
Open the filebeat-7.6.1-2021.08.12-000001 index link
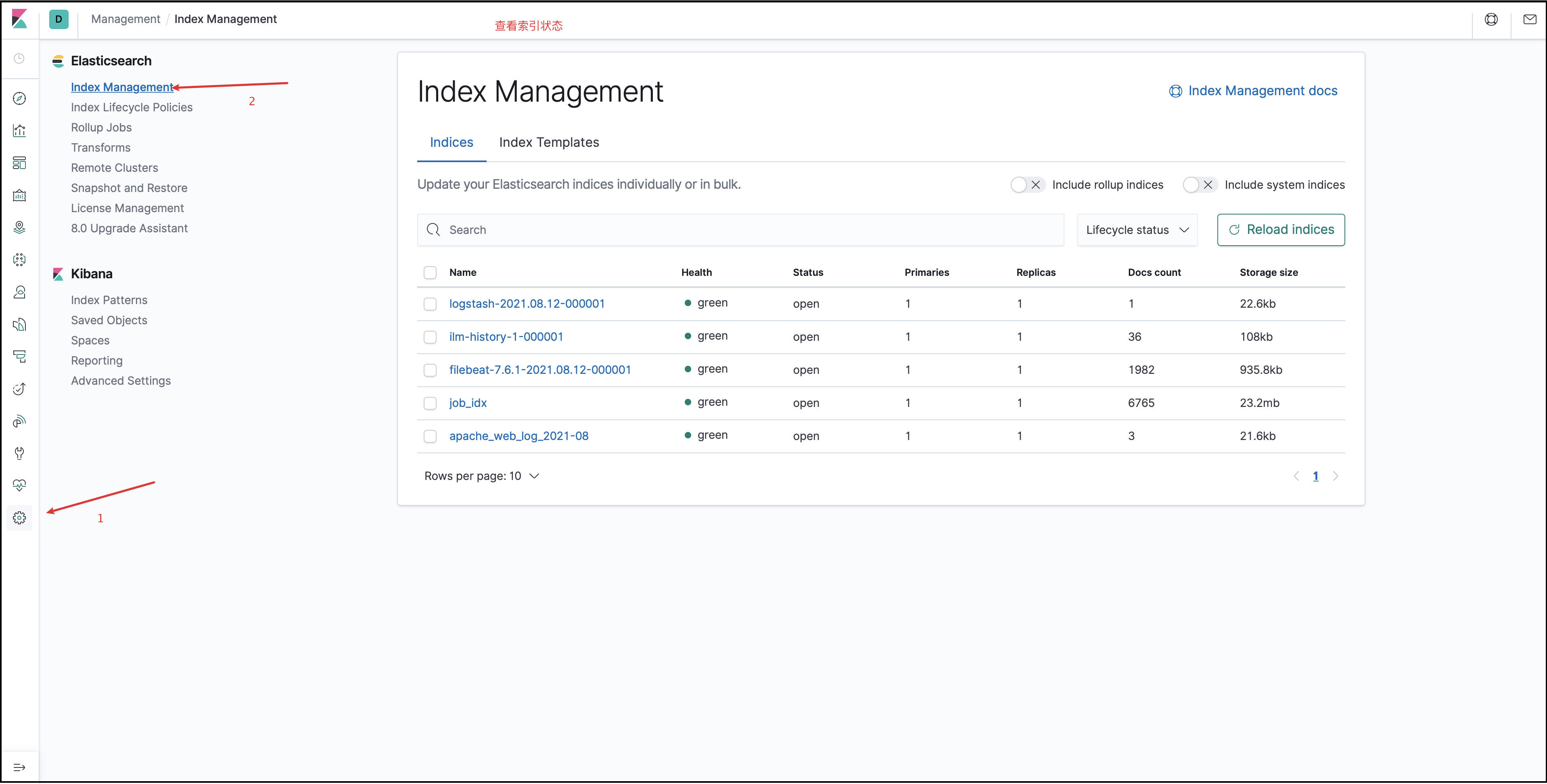click(x=540, y=370)
